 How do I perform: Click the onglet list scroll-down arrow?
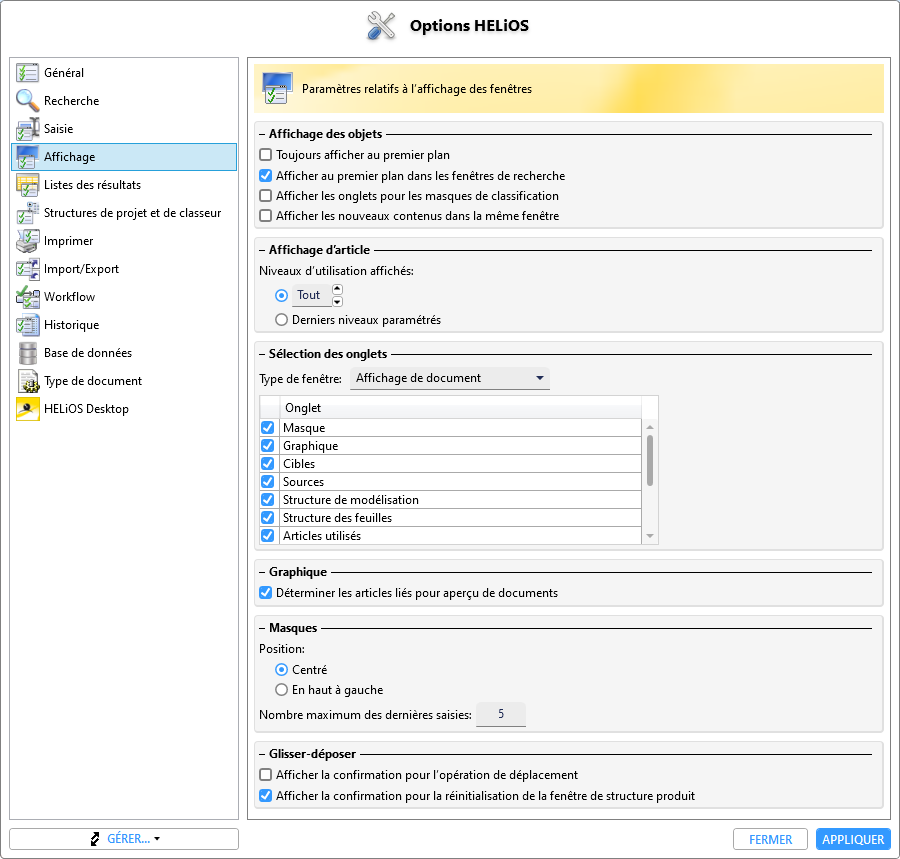650,536
